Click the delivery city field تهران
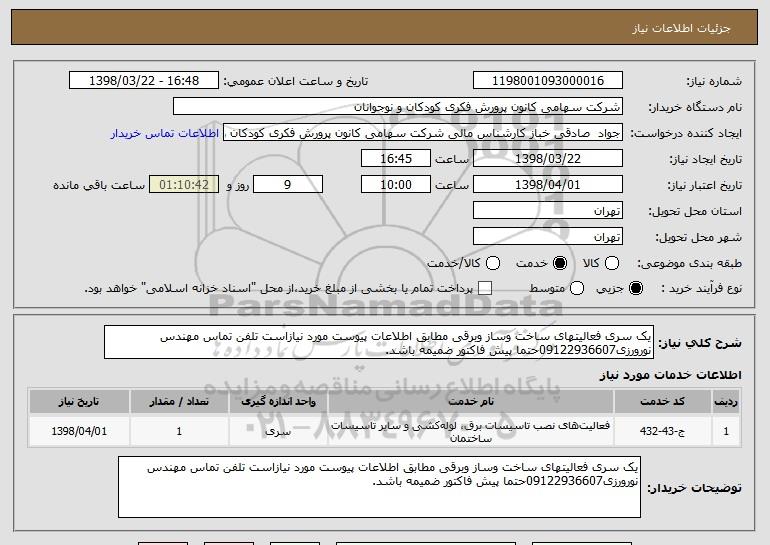Screen dimensions: 770x545 pos(548,237)
